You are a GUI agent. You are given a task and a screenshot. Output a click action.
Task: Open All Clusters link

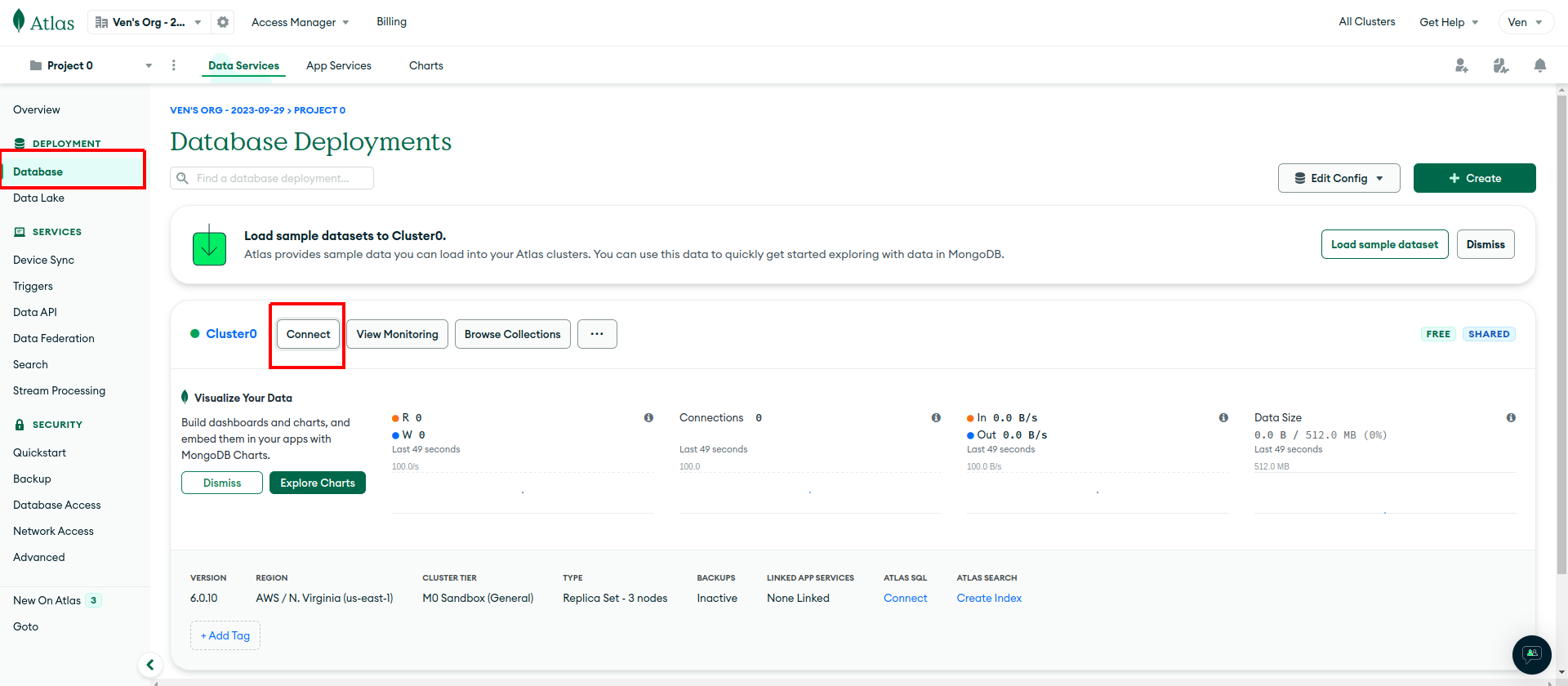coord(1366,22)
